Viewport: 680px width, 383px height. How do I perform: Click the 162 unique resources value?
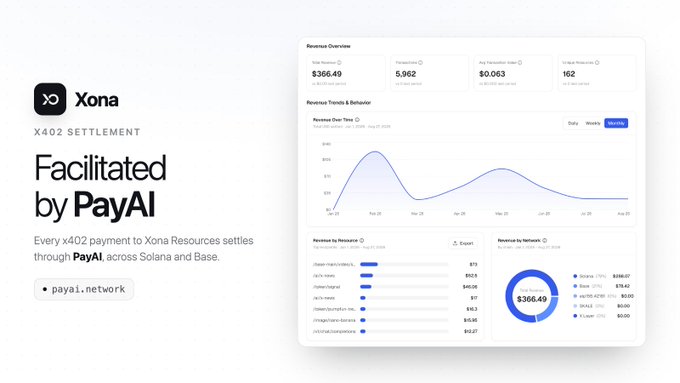click(x=569, y=74)
